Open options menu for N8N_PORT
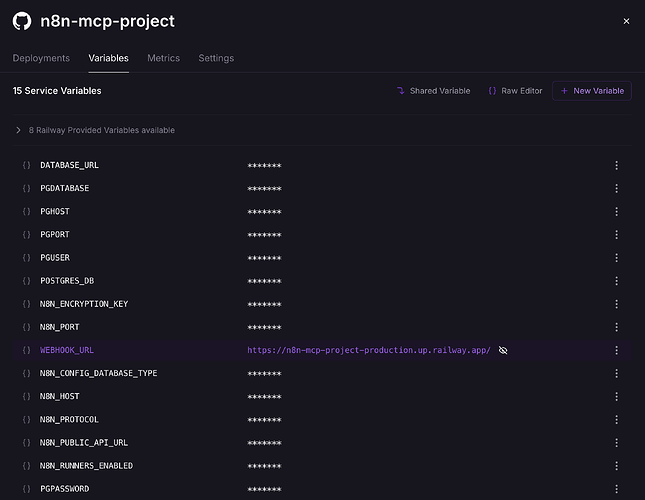The width and height of the screenshot is (645, 500). pos(616,327)
